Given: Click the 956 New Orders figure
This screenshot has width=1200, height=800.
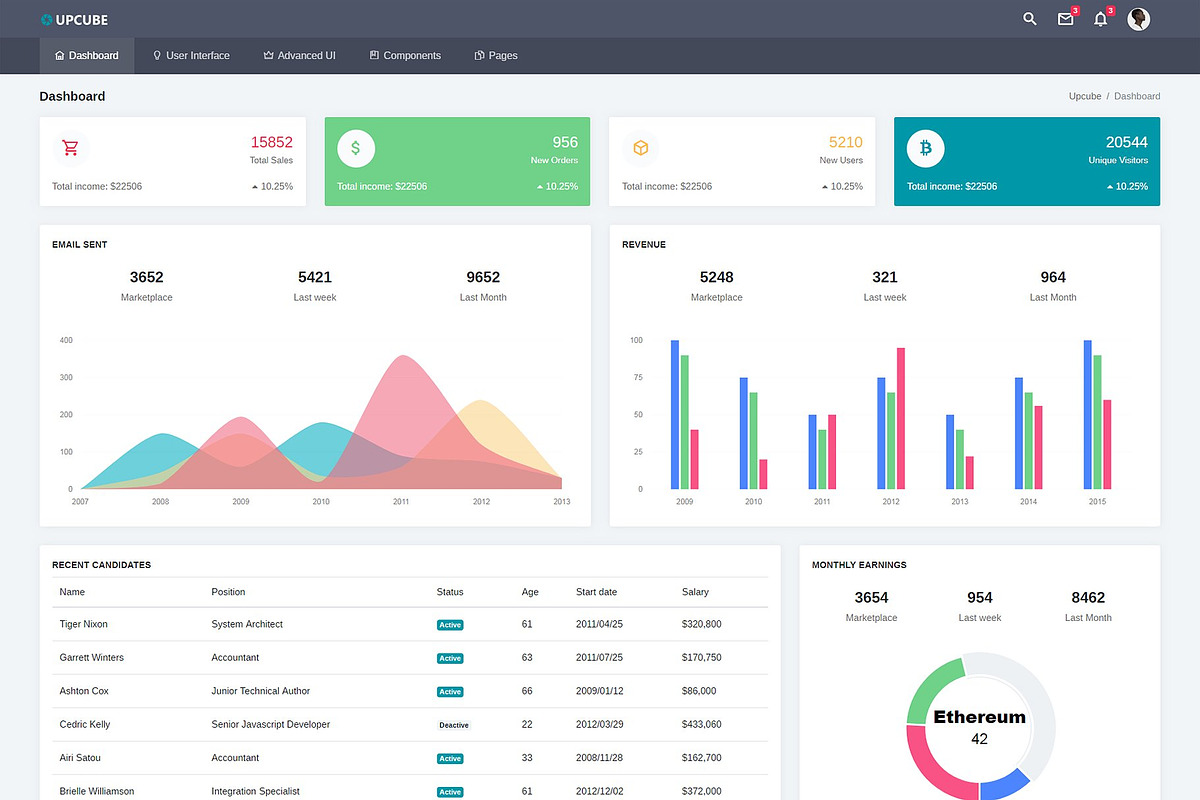Looking at the screenshot, I should point(565,142).
